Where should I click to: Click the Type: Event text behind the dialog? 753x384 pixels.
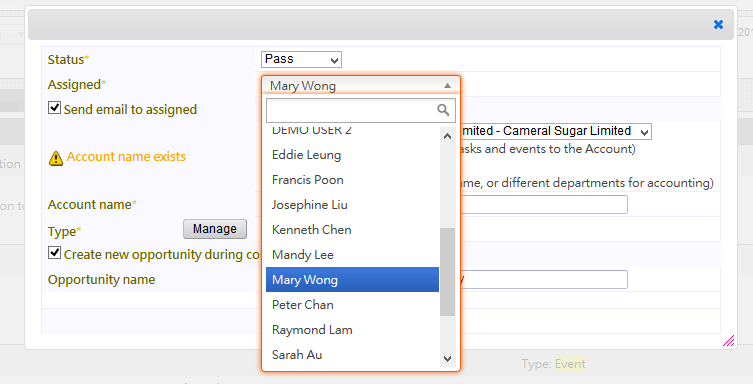tap(554, 364)
